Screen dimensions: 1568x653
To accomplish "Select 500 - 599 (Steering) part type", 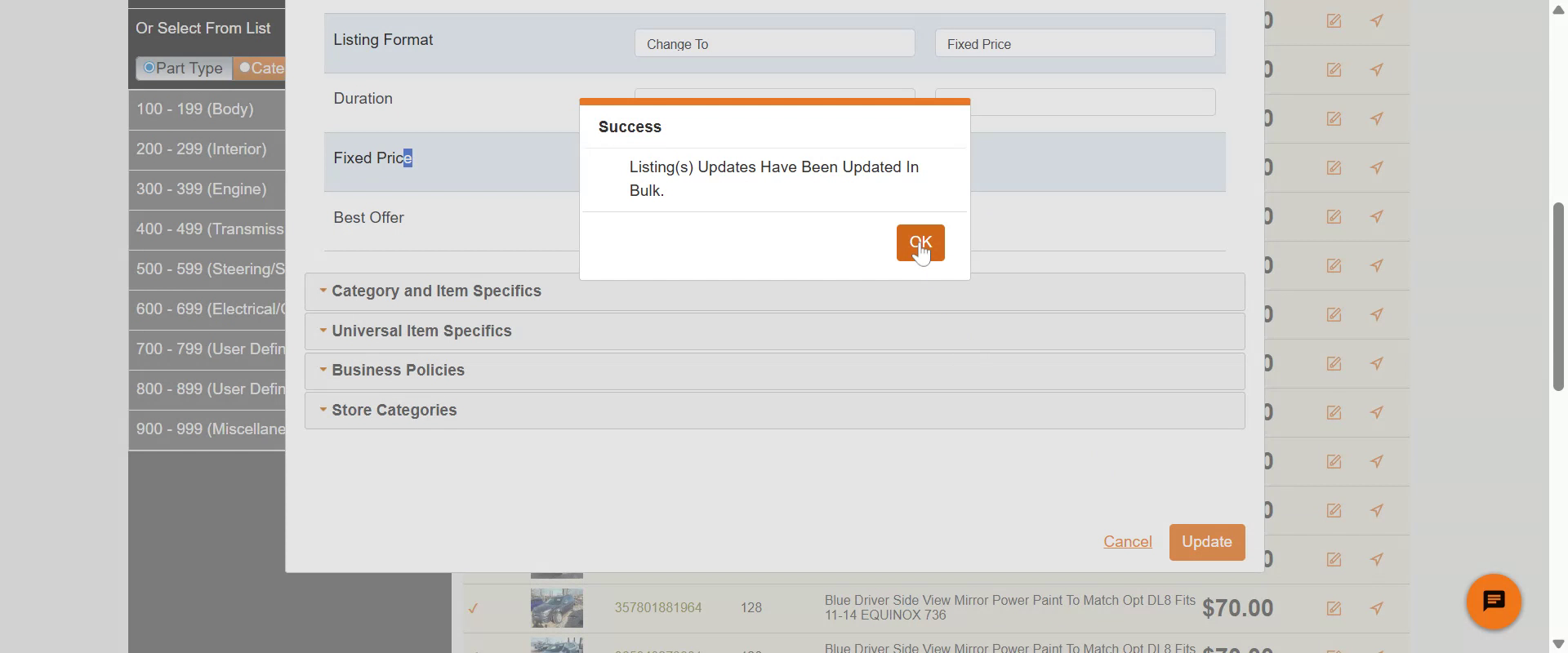I will (x=207, y=269).
